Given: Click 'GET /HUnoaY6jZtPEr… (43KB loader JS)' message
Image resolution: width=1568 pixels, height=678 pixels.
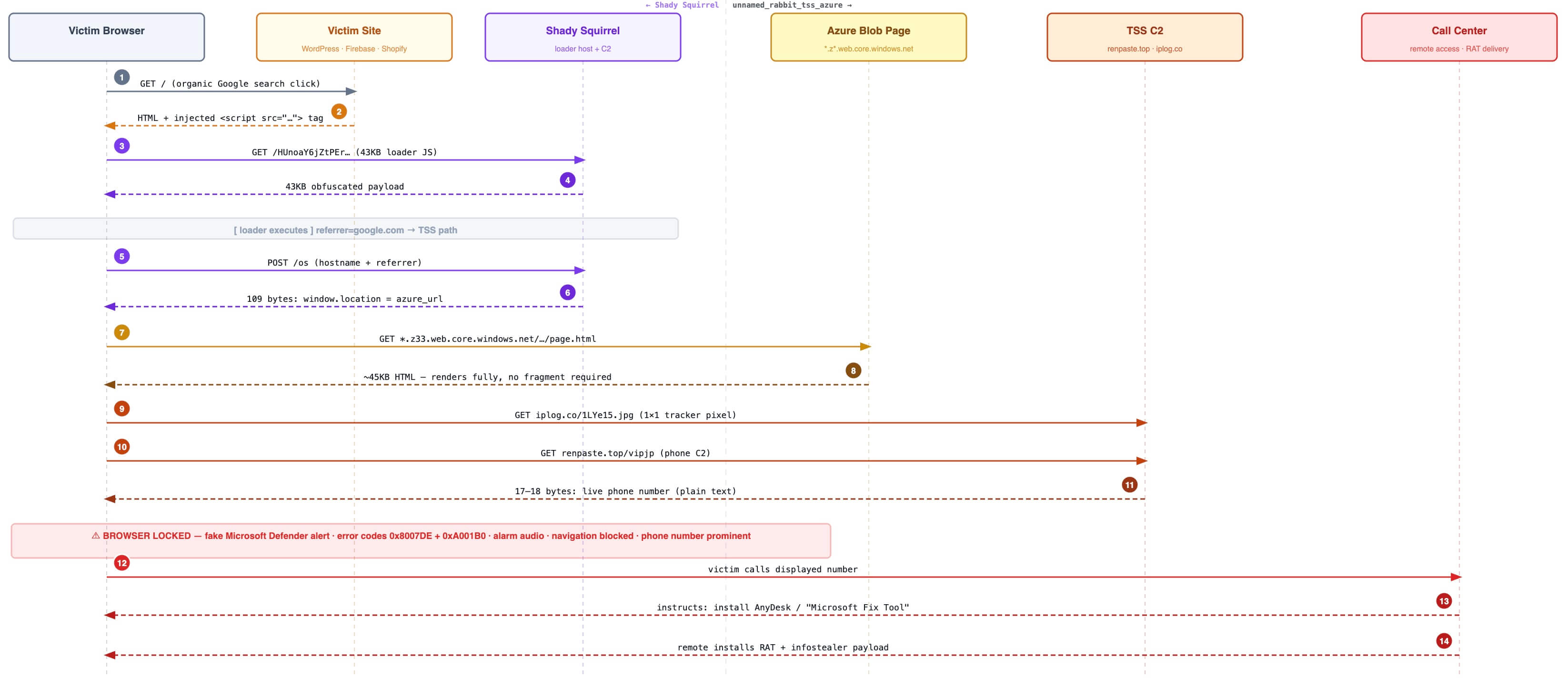Looking at the screenshot, I should tap(344, 152).
